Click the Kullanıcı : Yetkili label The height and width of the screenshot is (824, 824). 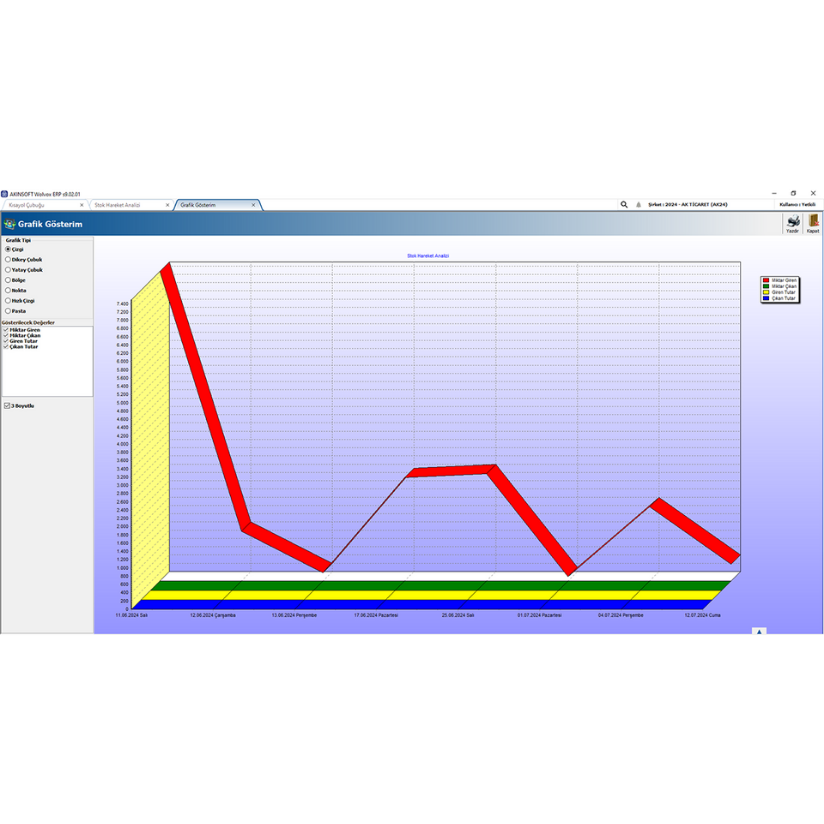[x=798, y=205]
